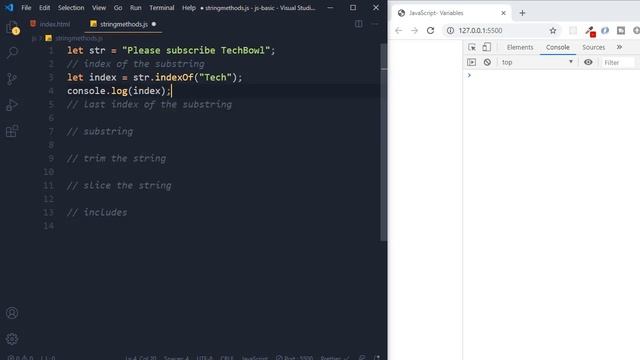Click the blue feather browser extension
The height and width of the screenshot is (360, 640).
pos(605,31)
